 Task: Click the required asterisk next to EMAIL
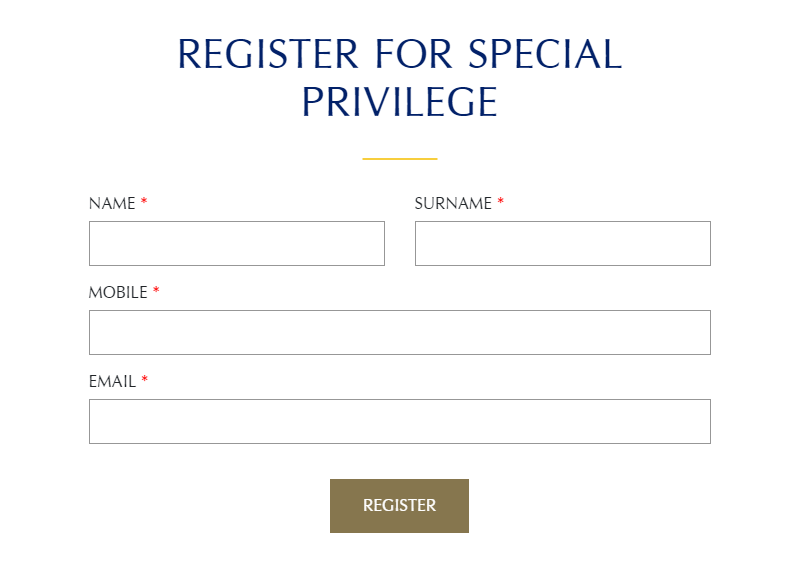pos(145,379)
